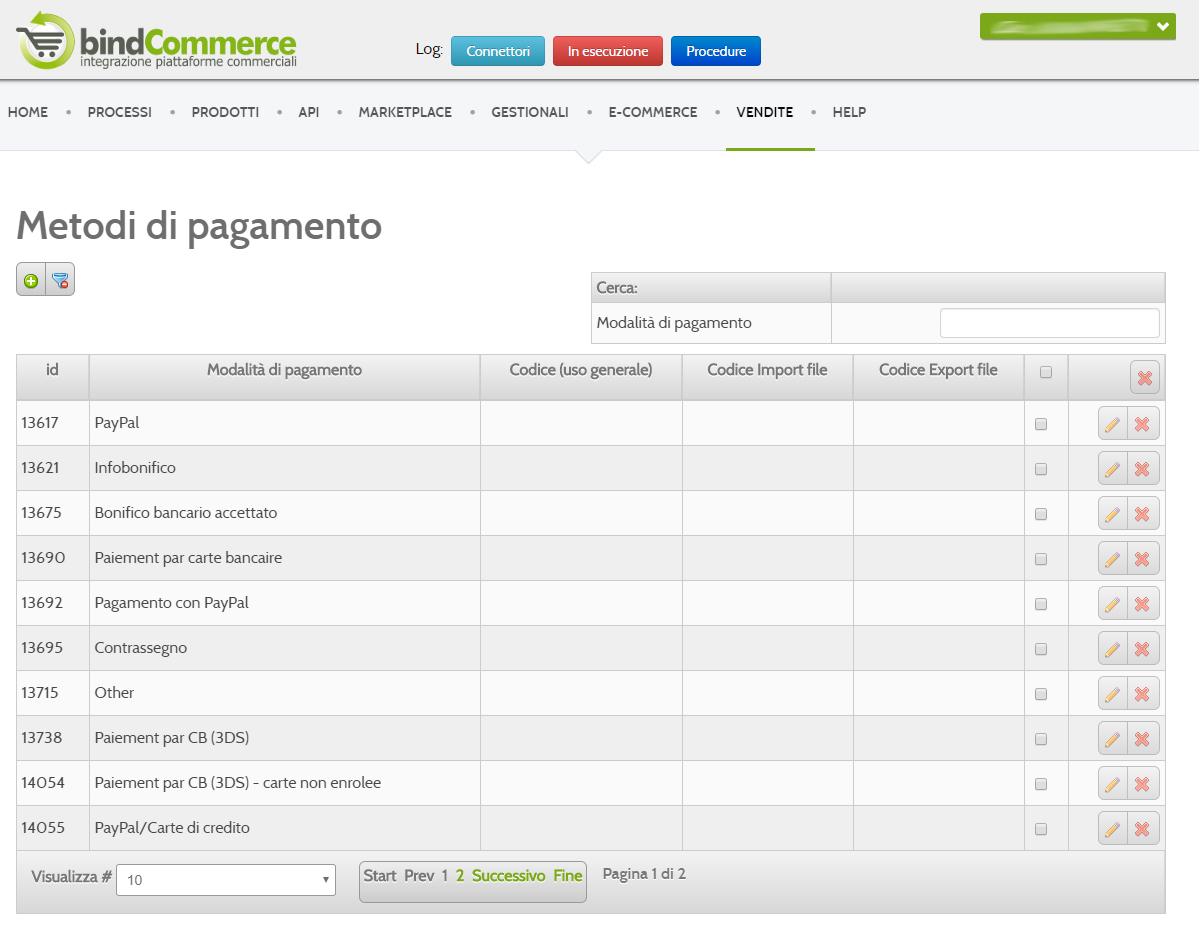Sort by id column header
1199x947 pixels.
(x=52, y=369)
